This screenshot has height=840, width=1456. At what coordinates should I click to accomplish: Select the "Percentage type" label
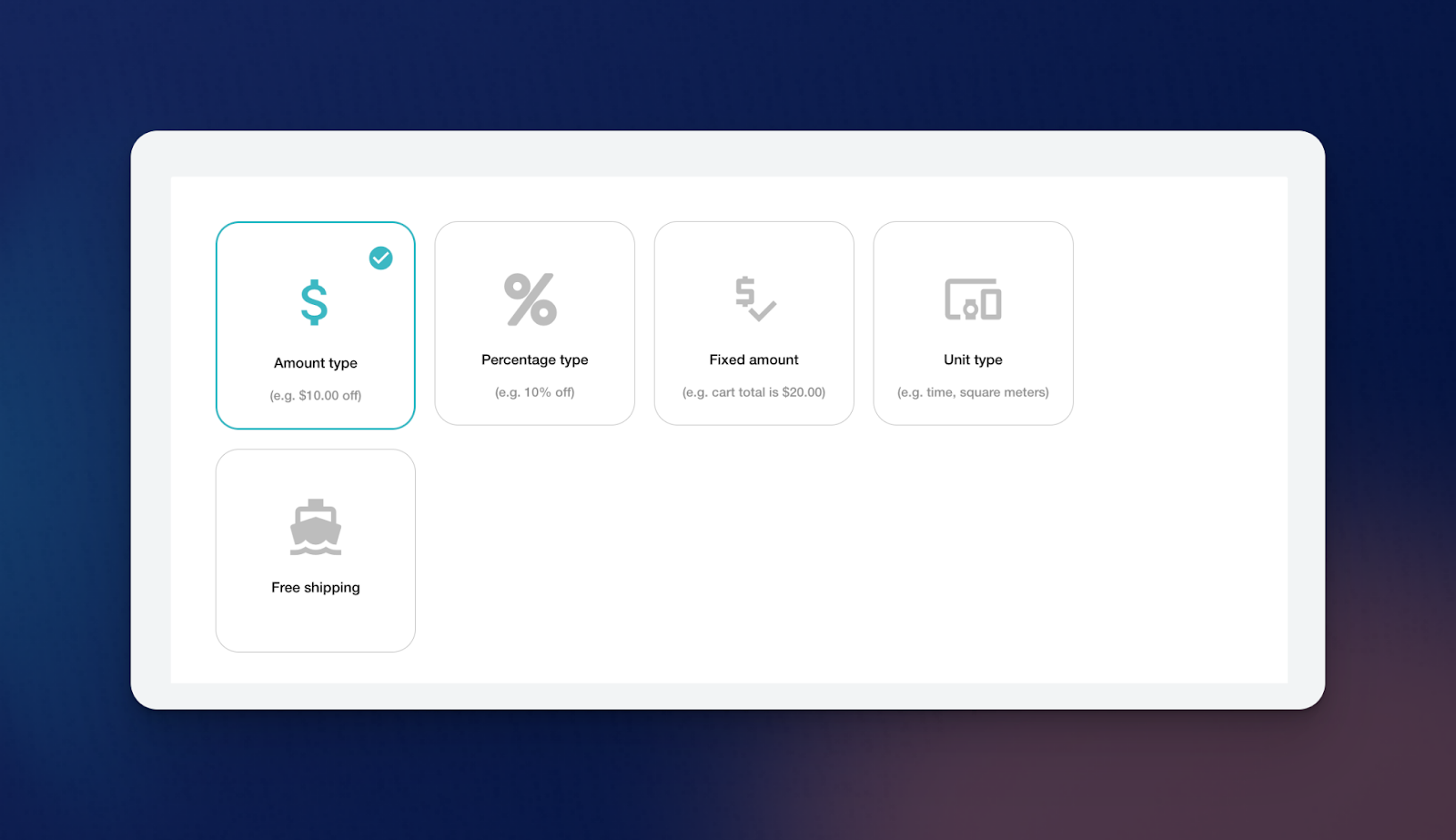(x=535, y=360)
